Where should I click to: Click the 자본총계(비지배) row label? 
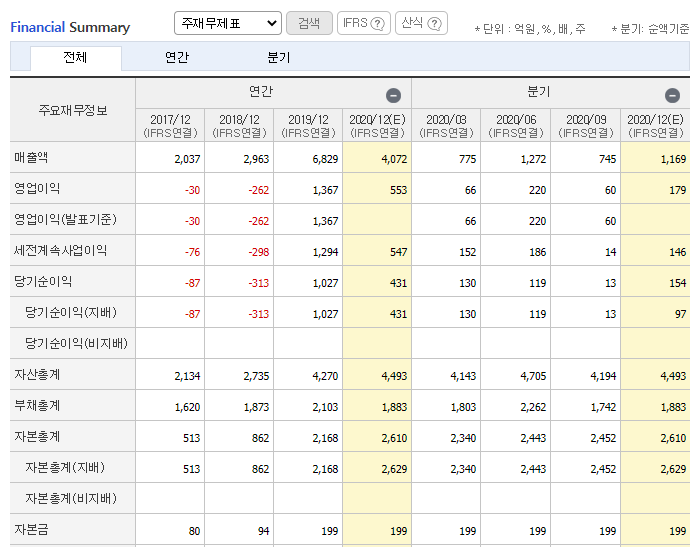[71, 499]
